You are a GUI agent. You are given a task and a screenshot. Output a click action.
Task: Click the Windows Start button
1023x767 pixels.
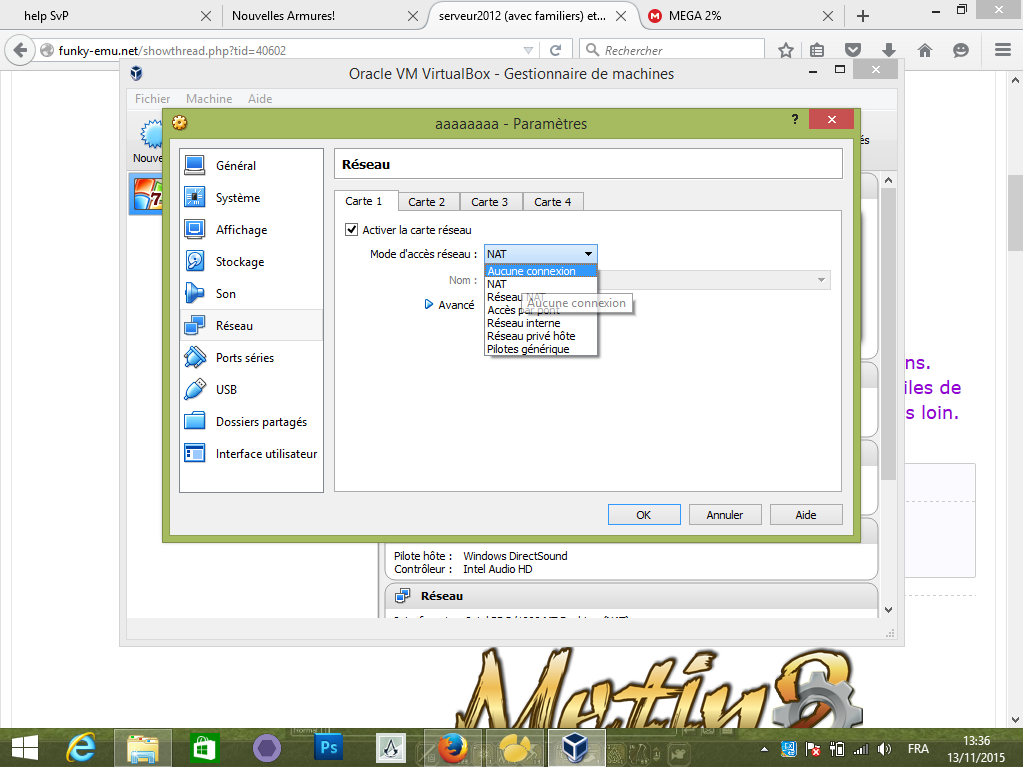pyautogui.click(x=25, y=747)
